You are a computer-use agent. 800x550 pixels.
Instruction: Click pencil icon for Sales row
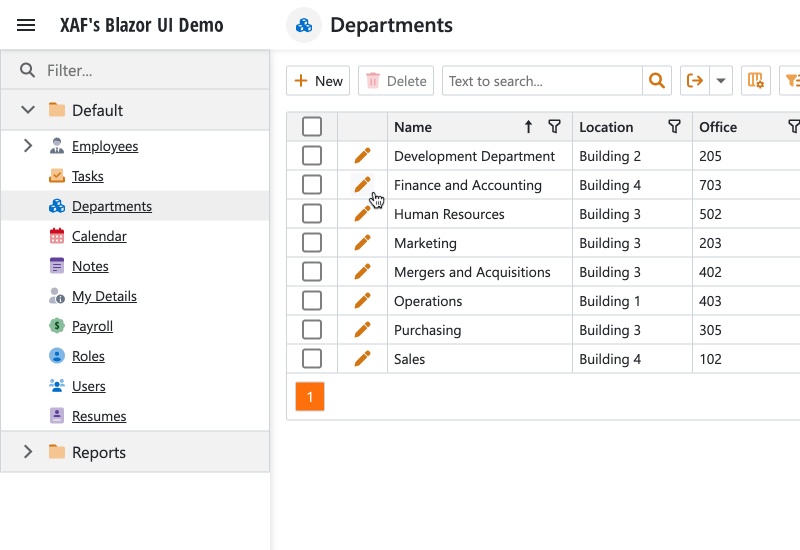tap(362, 359)
